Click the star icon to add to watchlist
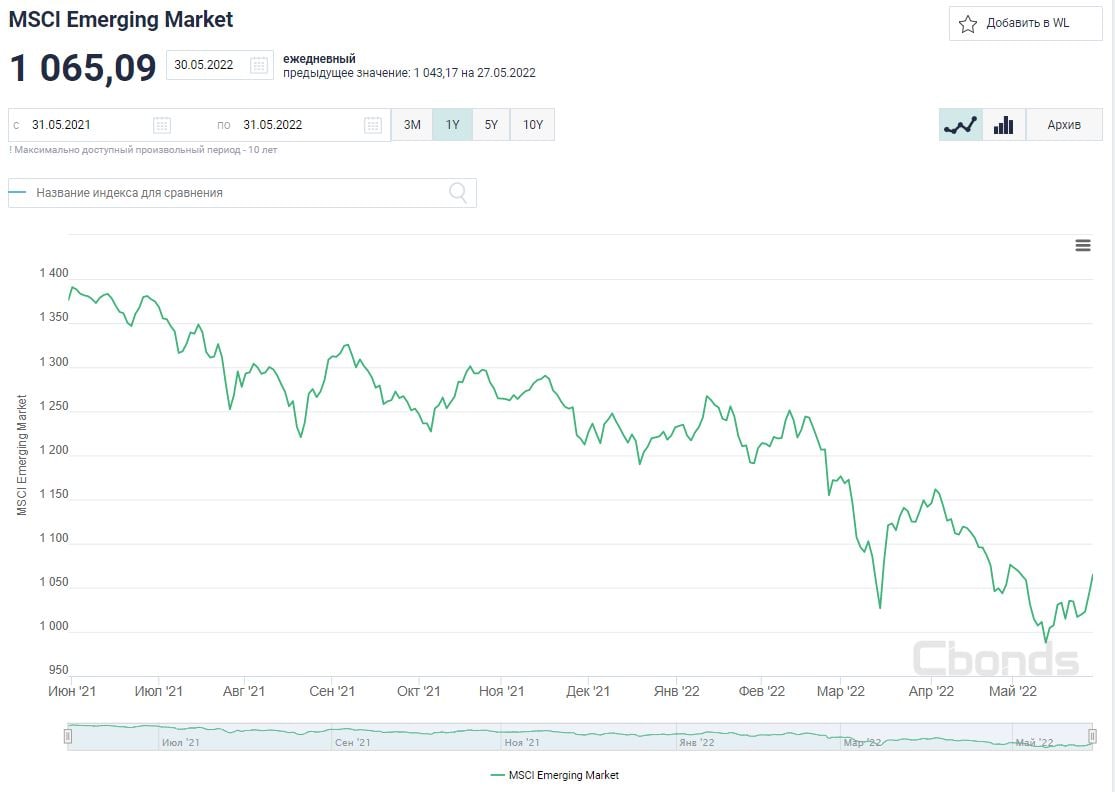Viewport: 1115px width, 792px height. [967, 24]
